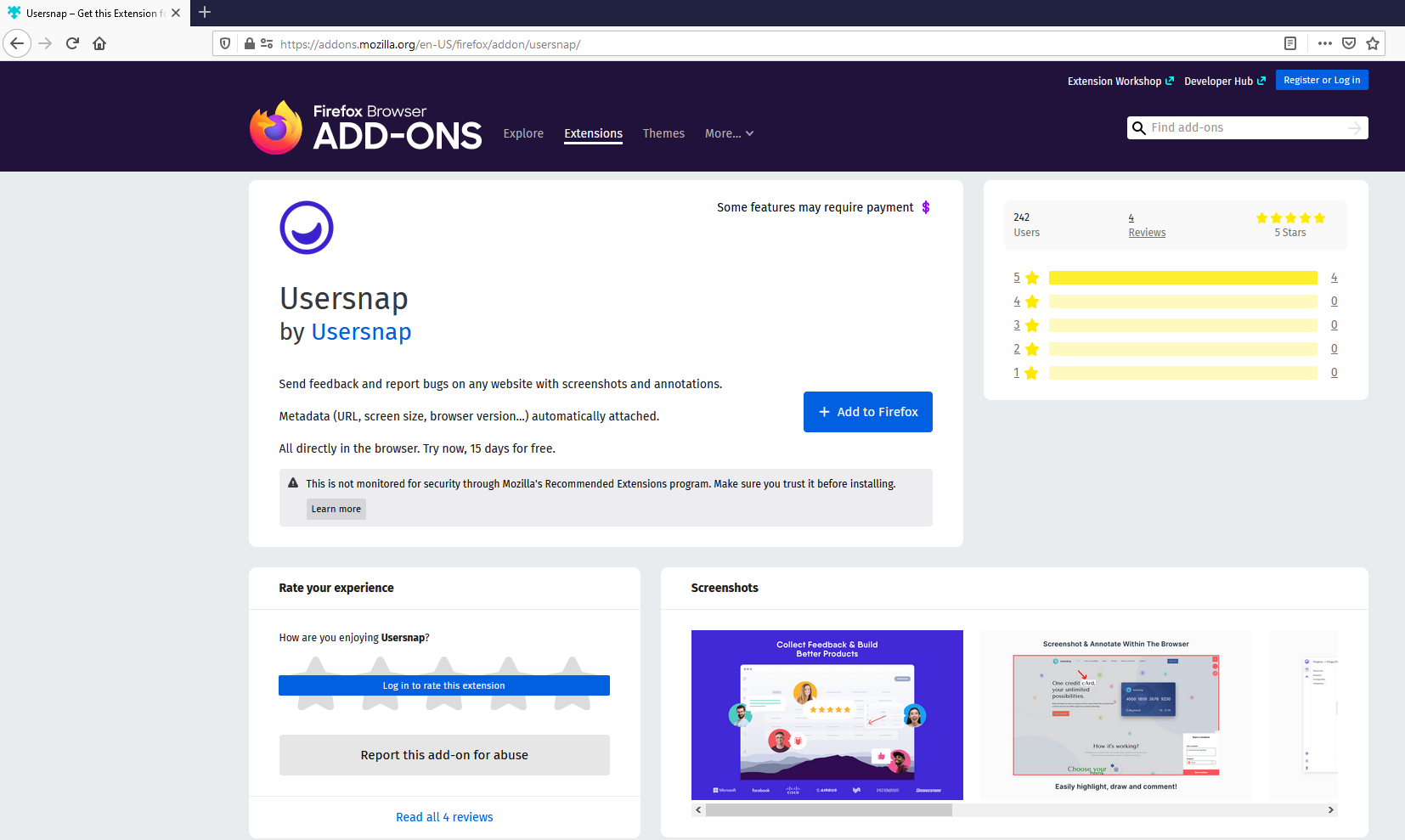Screen dimensions: 1405x840
Task: Submit add-on search with arrow
Action: 1355,127
